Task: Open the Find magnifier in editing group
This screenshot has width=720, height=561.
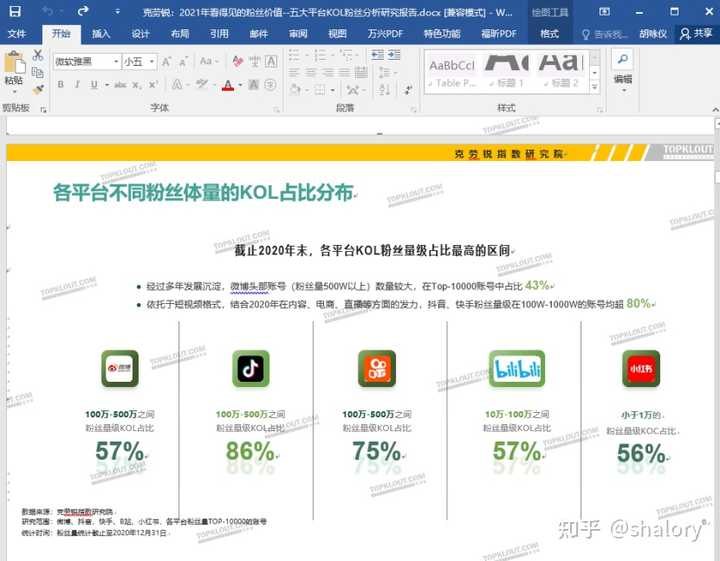Action: pos(622,60)
